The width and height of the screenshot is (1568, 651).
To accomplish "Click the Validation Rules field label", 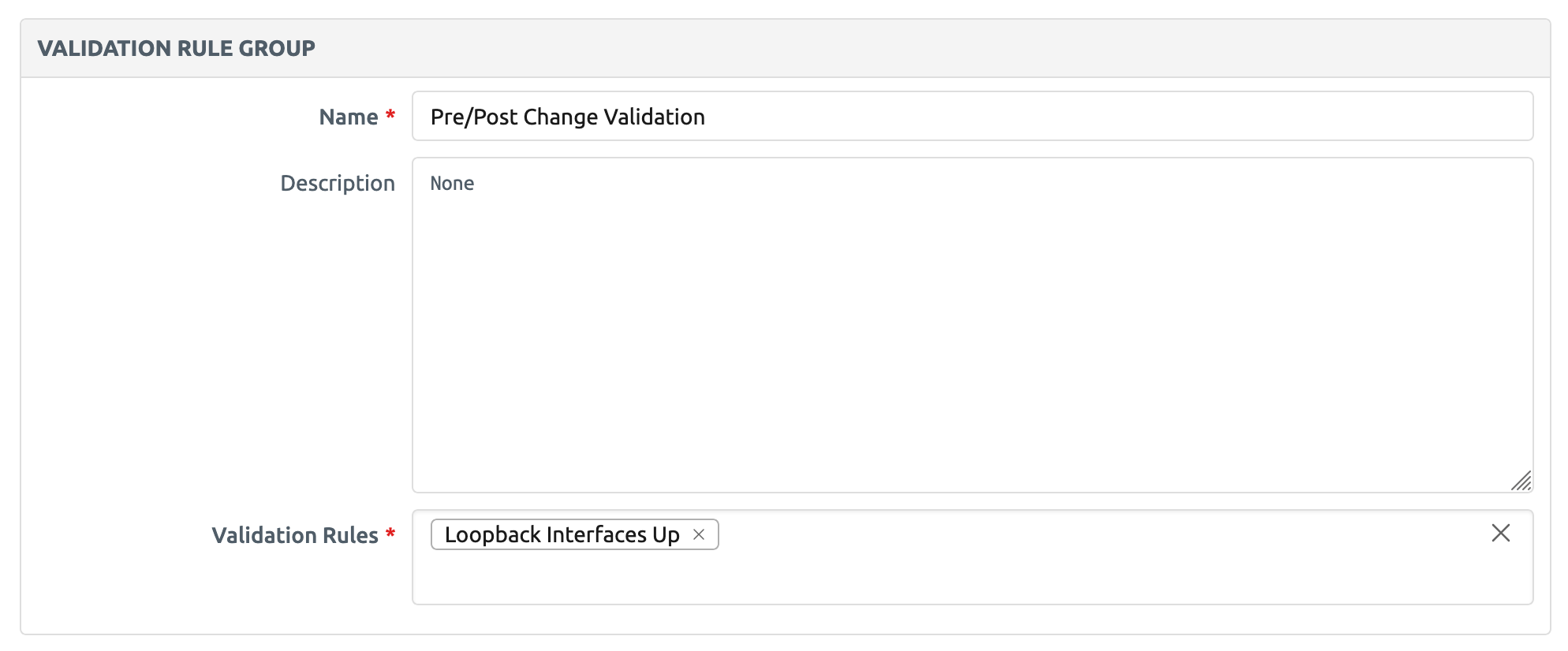I will point(295,535).
